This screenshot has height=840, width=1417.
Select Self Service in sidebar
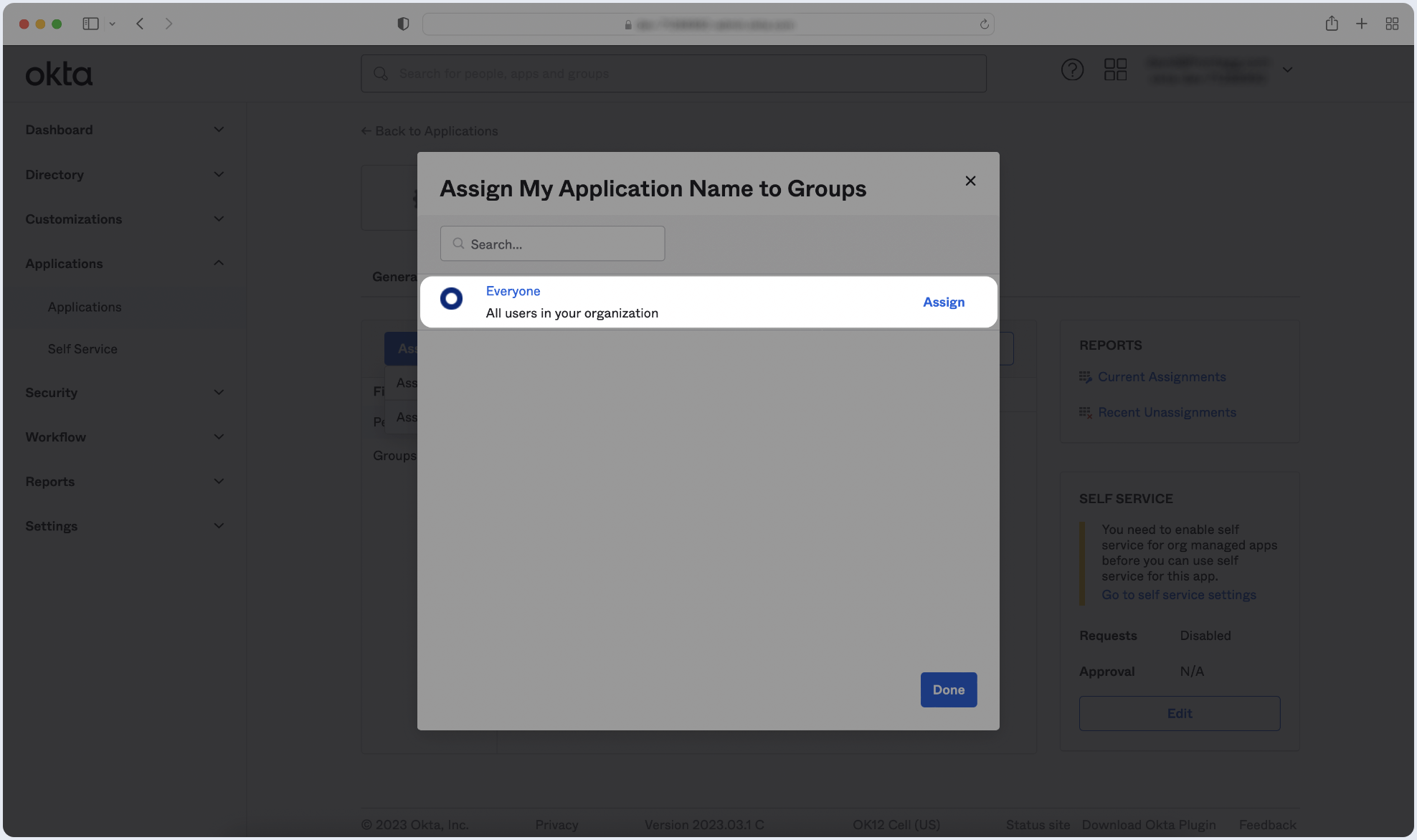click(x=82, y=349)
